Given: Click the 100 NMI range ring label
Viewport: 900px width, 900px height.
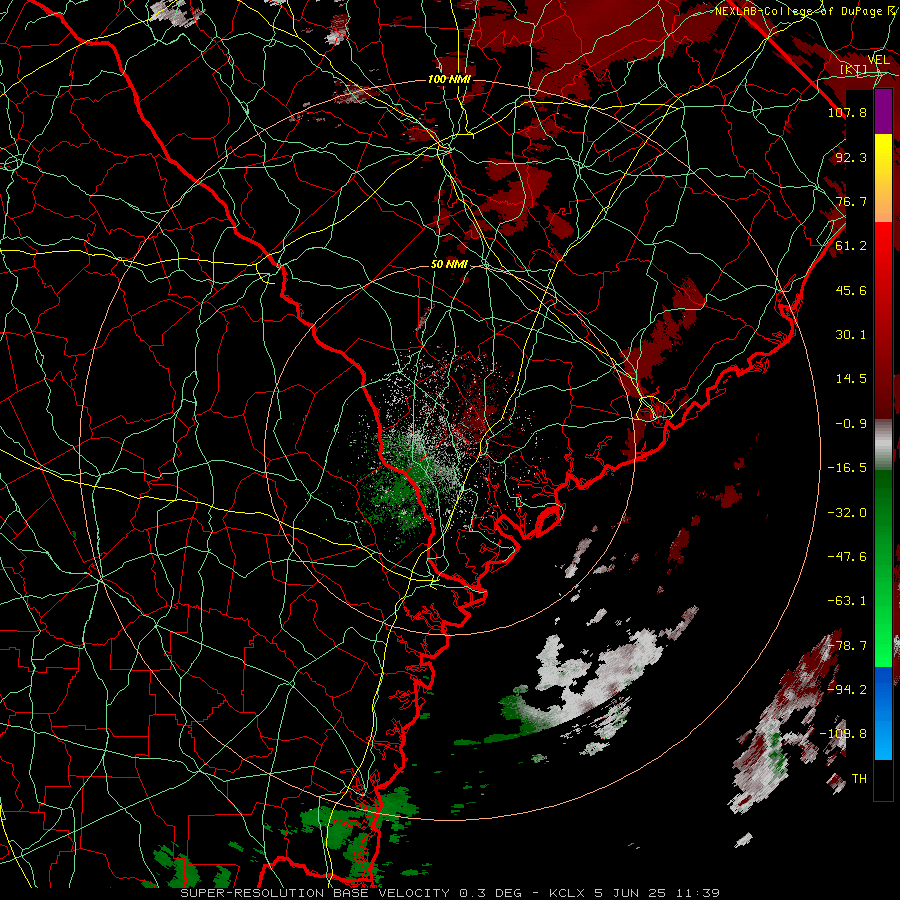Looking at the screenshot, I should click(x=449, y=79).
